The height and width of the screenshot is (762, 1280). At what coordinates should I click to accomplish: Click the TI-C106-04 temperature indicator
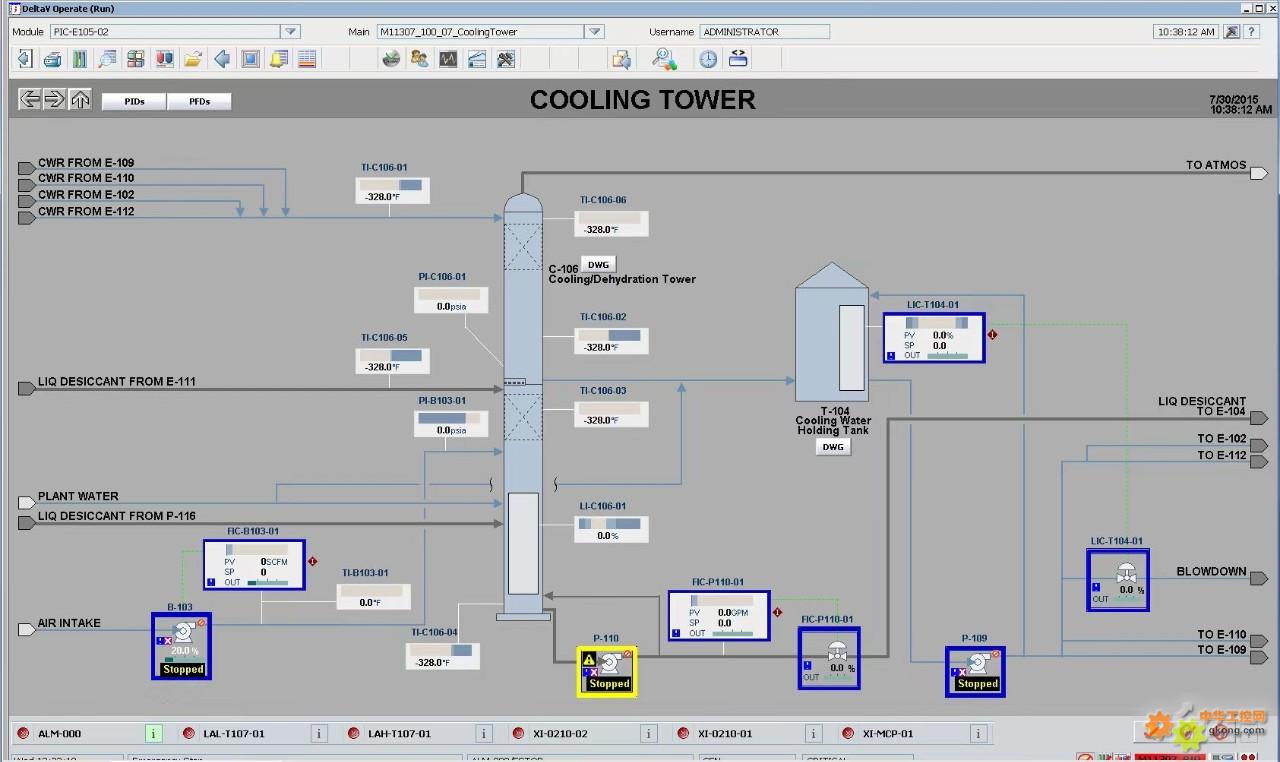tap(442, 656)
